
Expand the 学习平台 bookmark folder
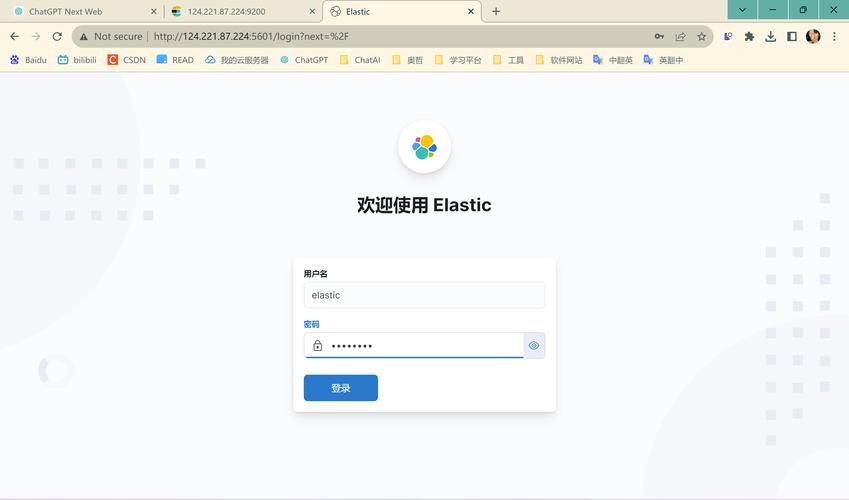458,60
